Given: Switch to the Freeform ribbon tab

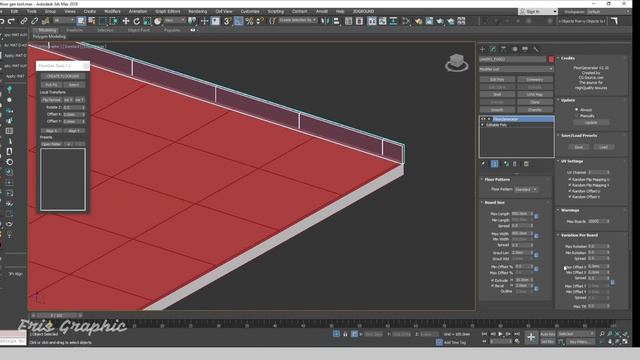Looking at the screenshot, I should coord(75,30).
